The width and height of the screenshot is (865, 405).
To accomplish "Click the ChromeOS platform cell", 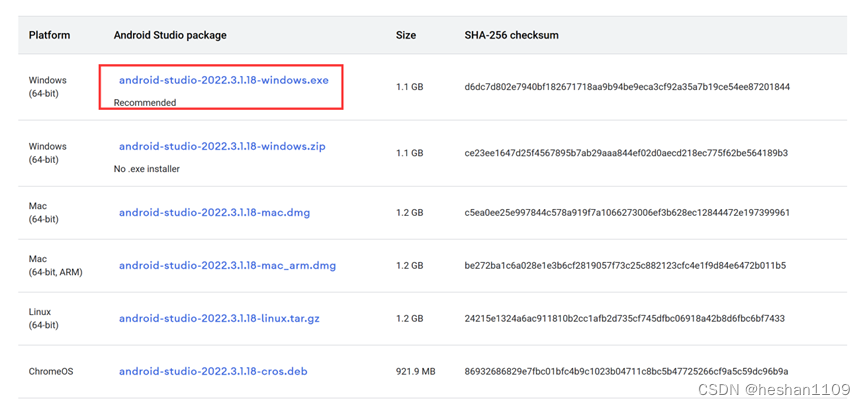I will click(51, 371).
